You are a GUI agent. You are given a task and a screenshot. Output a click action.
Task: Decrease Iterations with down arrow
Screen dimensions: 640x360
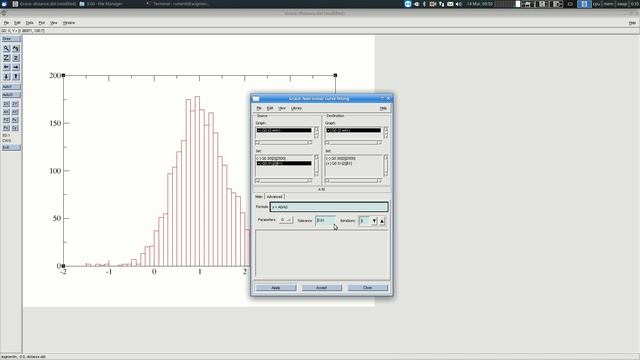pyautogui.click(x=374, y=221)
